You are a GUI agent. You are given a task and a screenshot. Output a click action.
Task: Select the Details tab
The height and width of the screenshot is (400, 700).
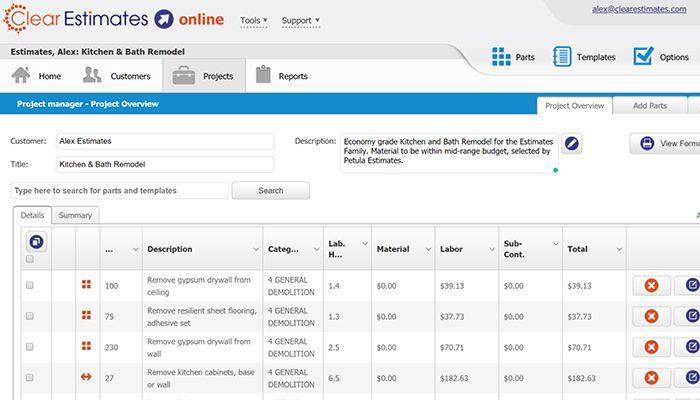tap(33, 215)
